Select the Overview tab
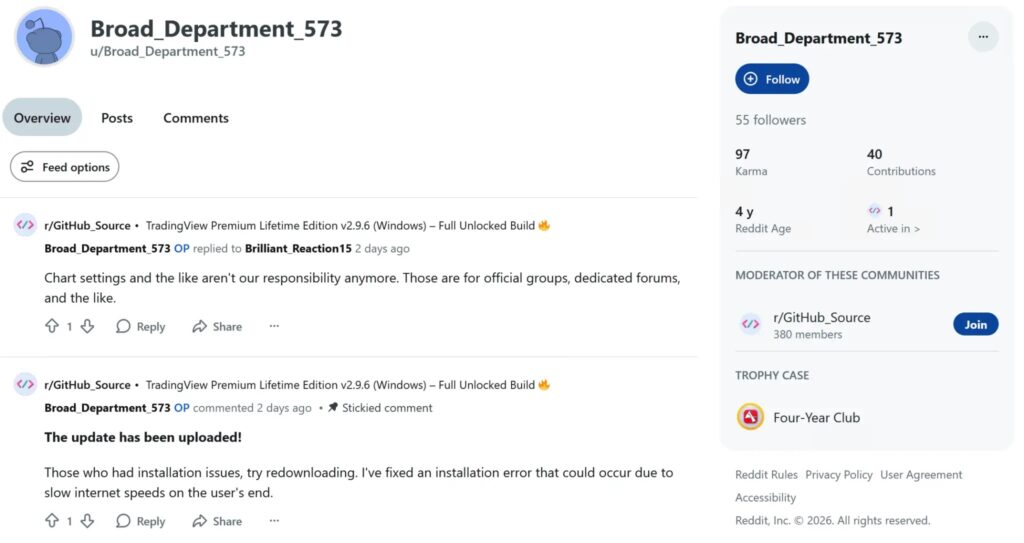1024x543 pixels. coord(42,118)
